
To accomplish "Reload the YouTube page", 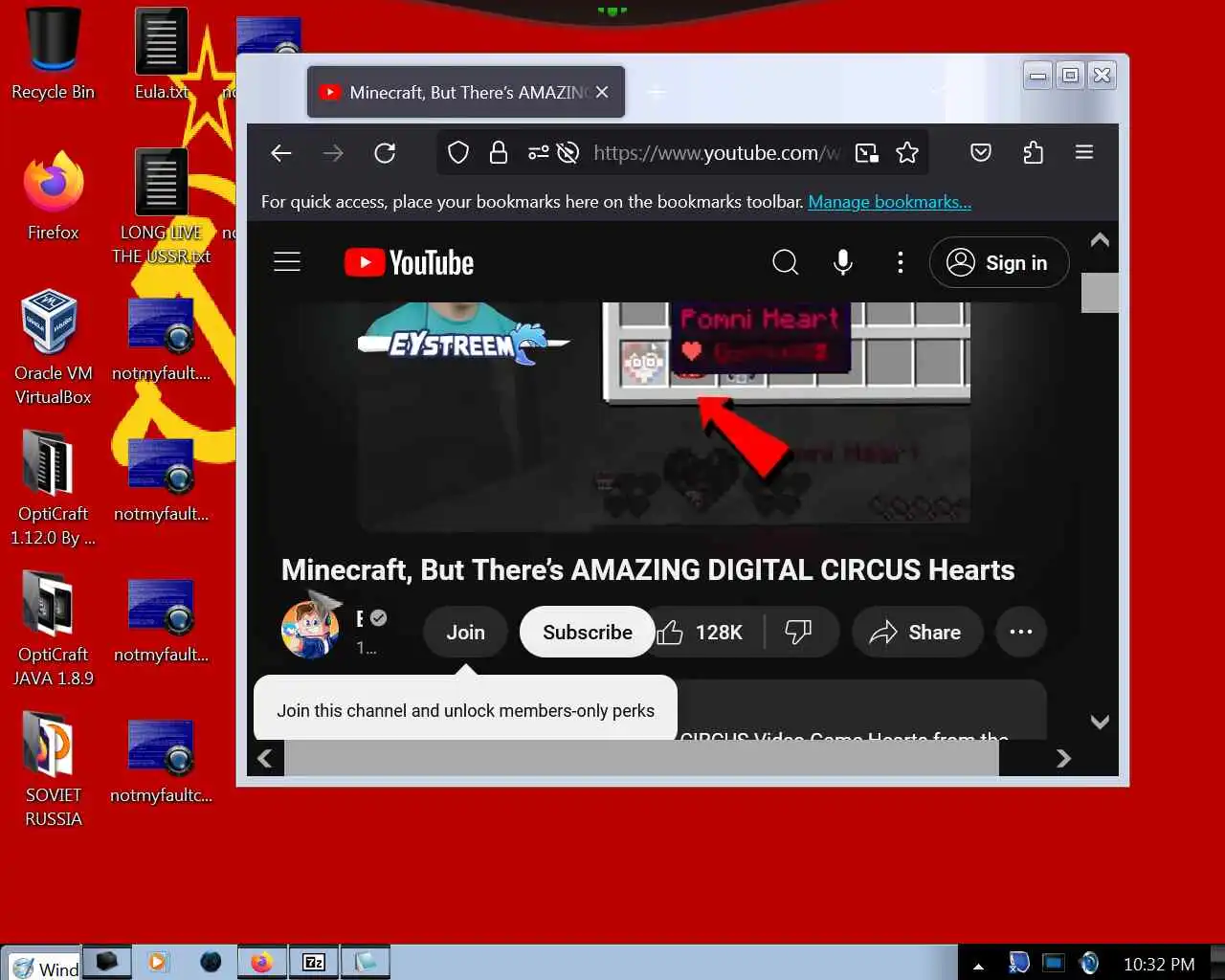I will 385,153.
